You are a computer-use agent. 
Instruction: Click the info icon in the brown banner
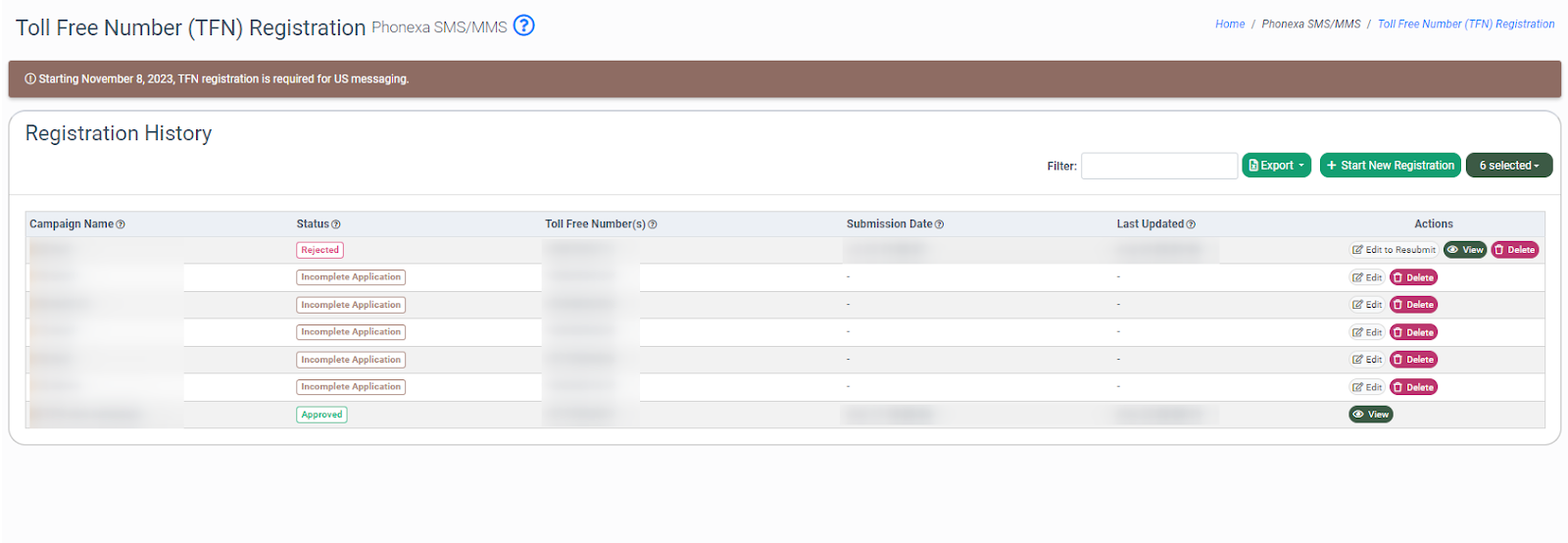click(30, 79)
